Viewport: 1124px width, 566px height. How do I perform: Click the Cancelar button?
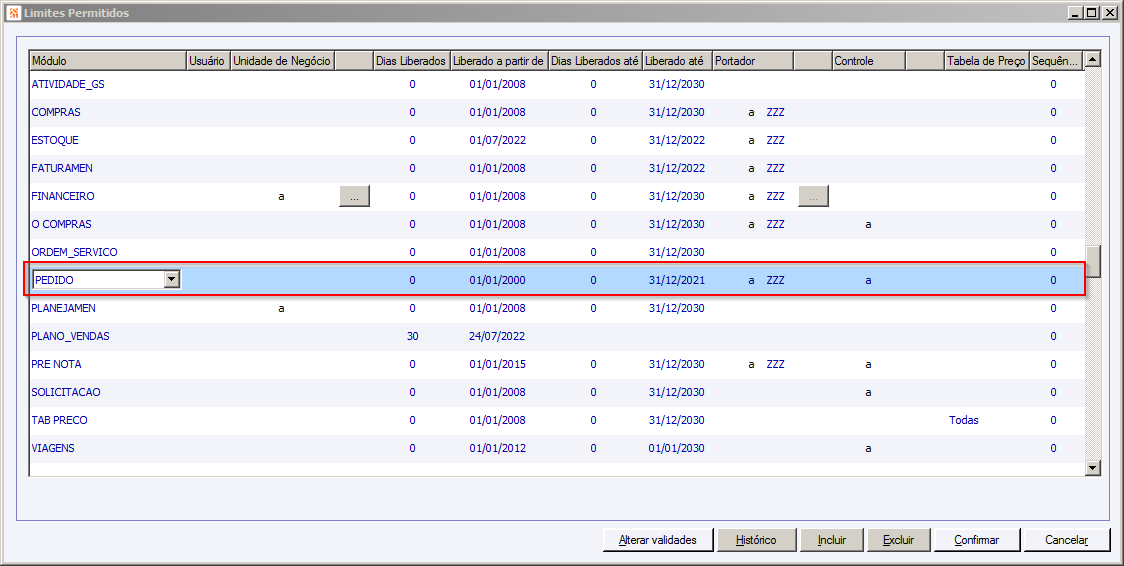pos(1066,540)
